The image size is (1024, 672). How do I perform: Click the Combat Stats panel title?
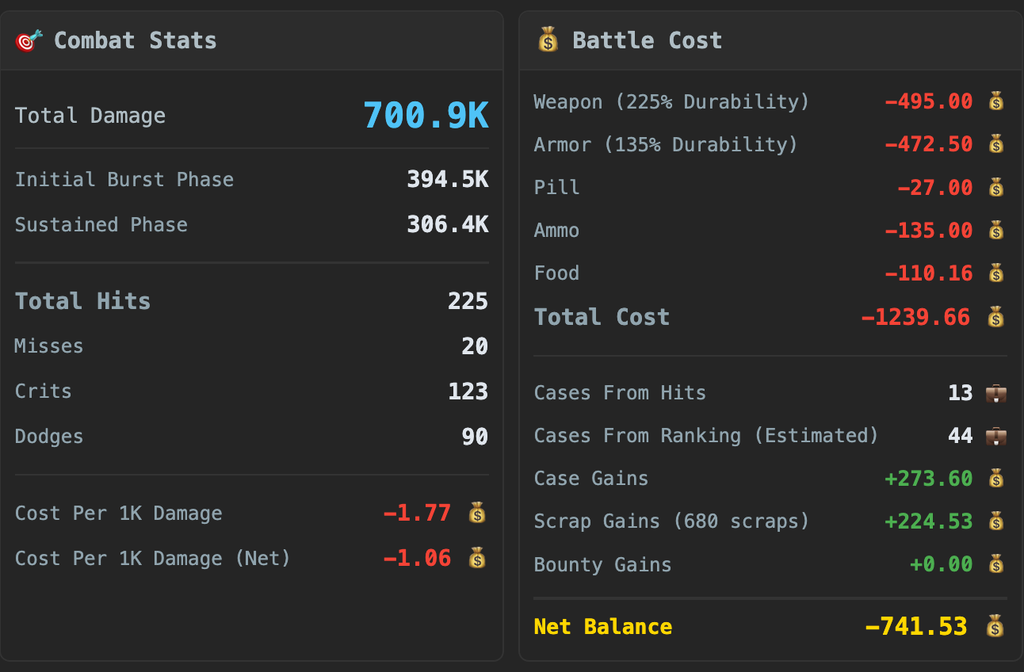tap(135, 40)
